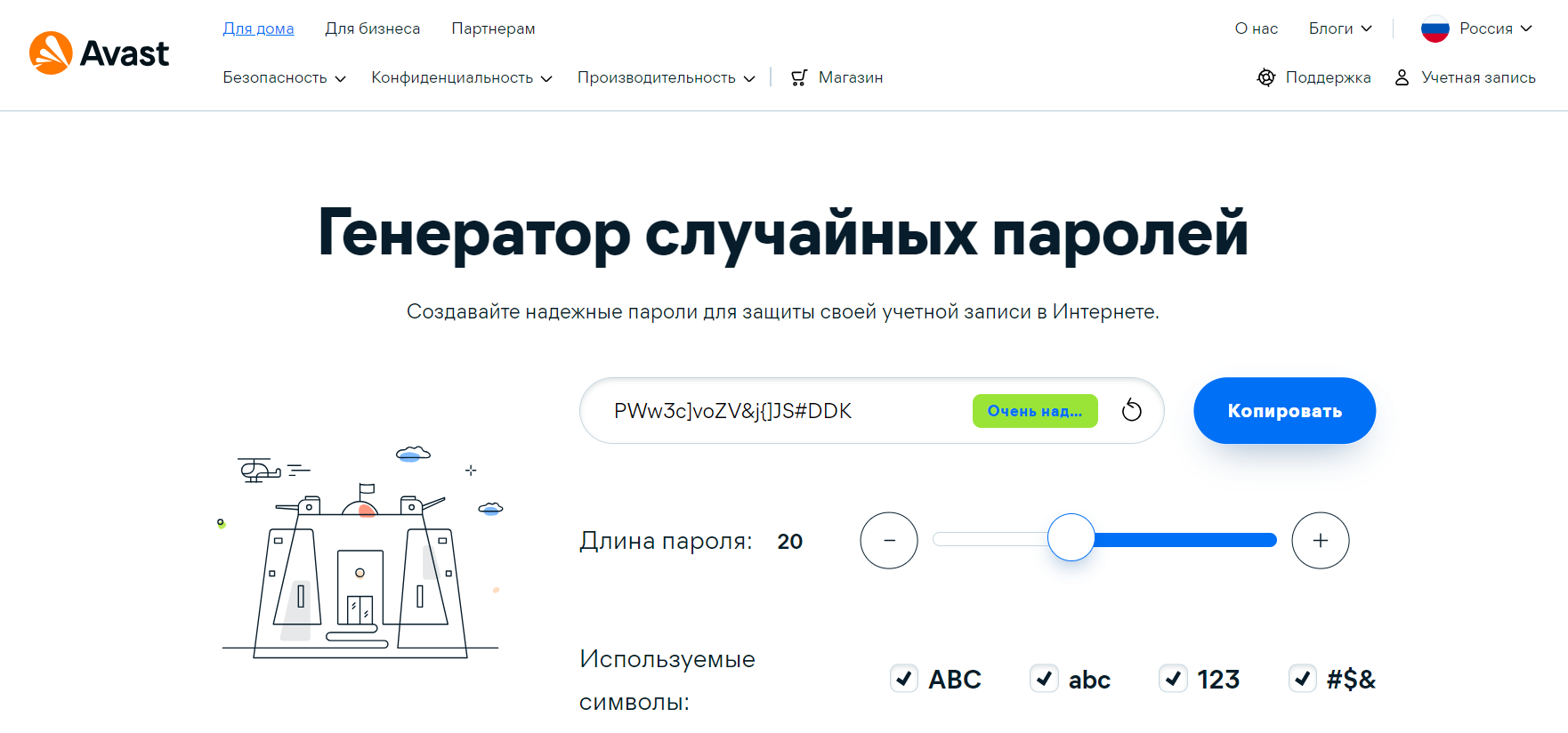Toggle the #$& symbols checkbox

[x=1303, y=679]
